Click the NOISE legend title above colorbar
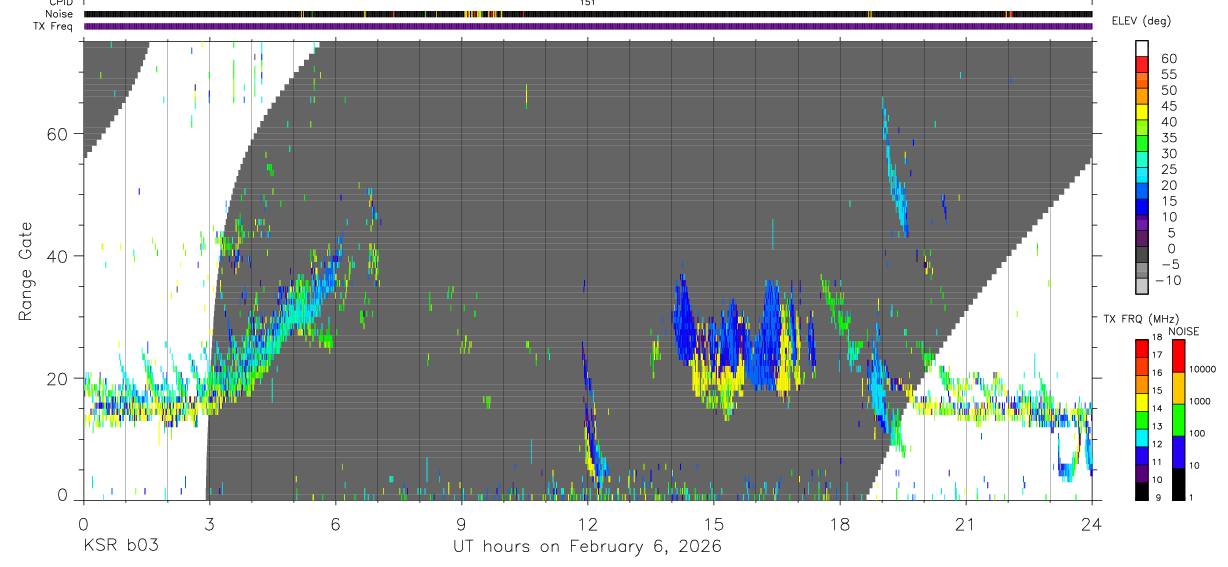Screen dimensions: 1228x567 1183,332
